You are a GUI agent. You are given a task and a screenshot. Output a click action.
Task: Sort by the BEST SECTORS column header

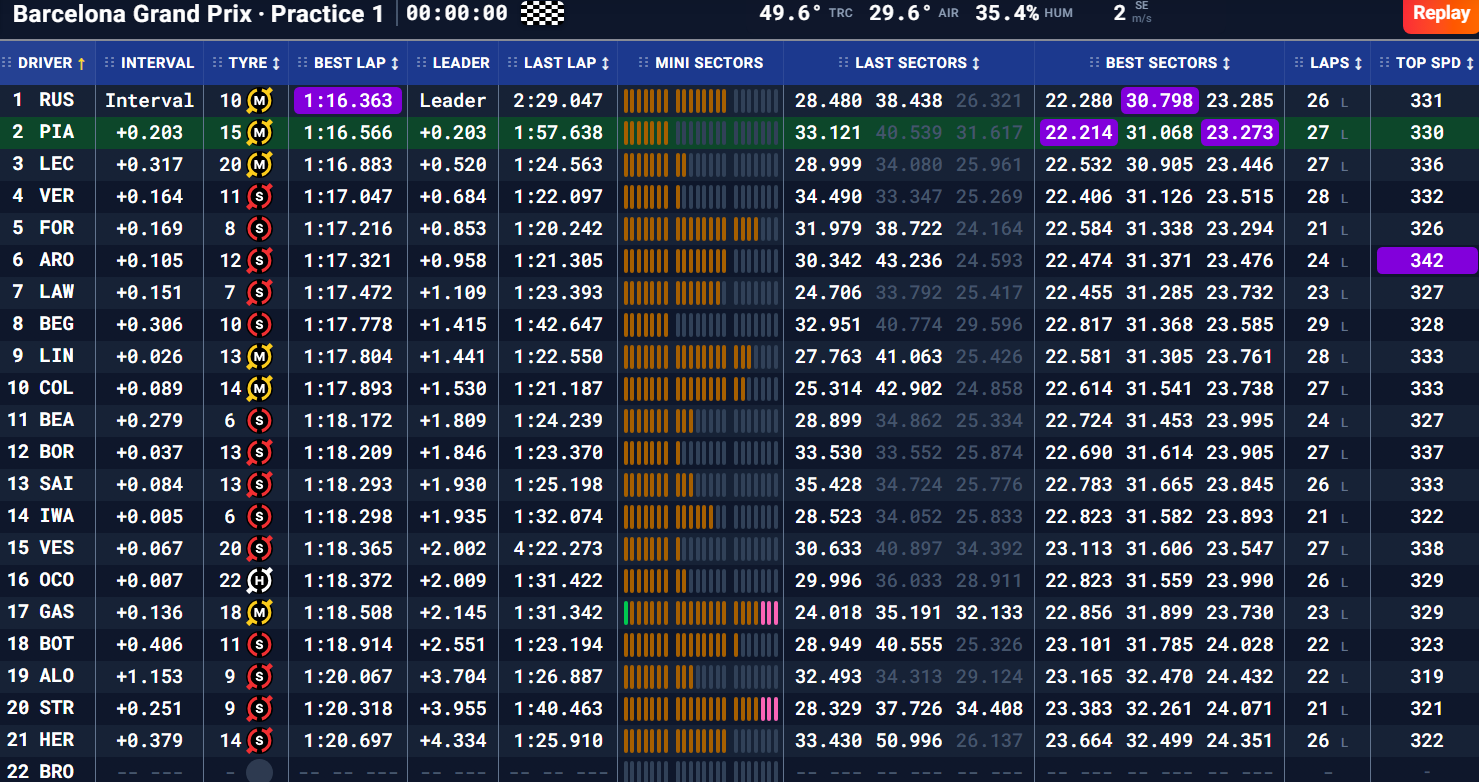pyautogui.click(x=1168, y=62)
